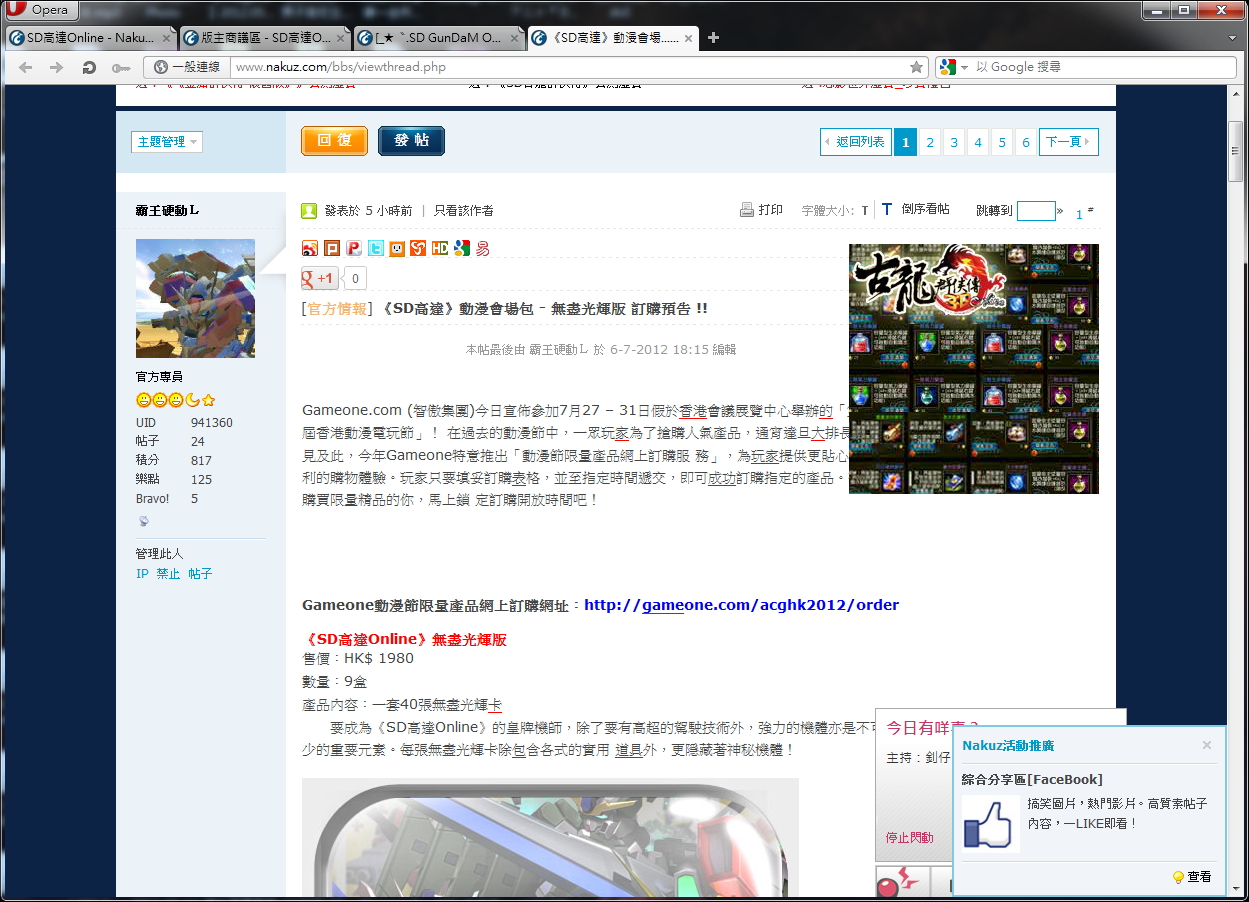Click the 下一頁 next page button

(x=1068, y=142)
